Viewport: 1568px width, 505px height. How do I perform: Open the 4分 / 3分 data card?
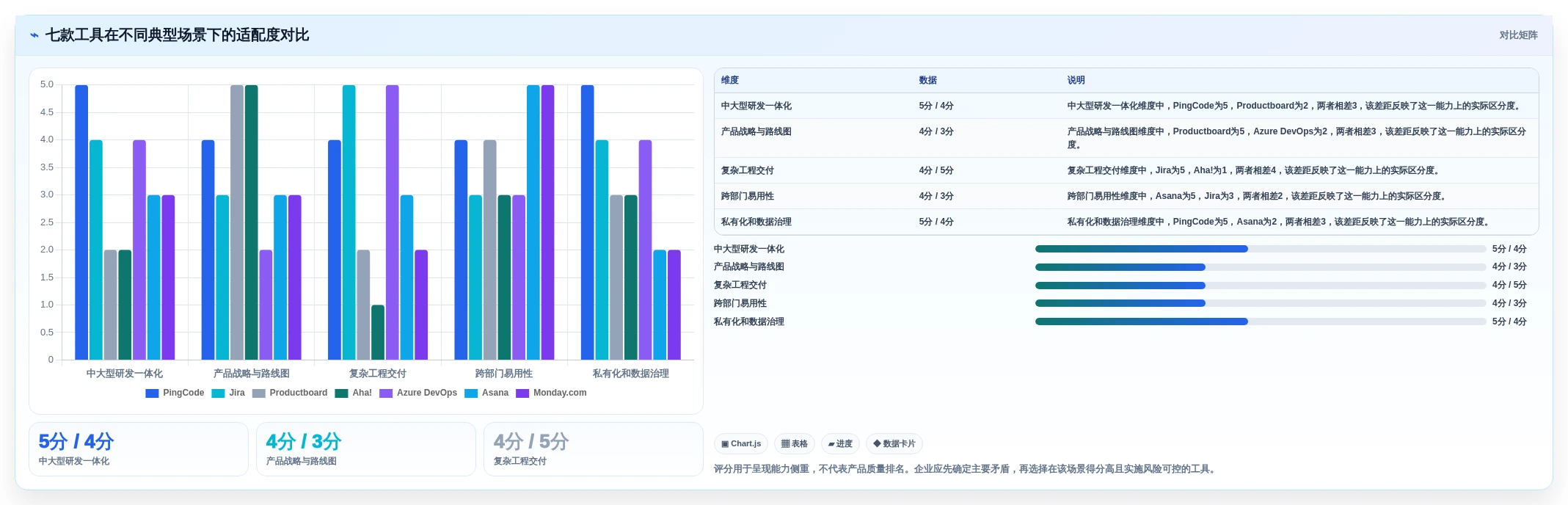(366, 449)
